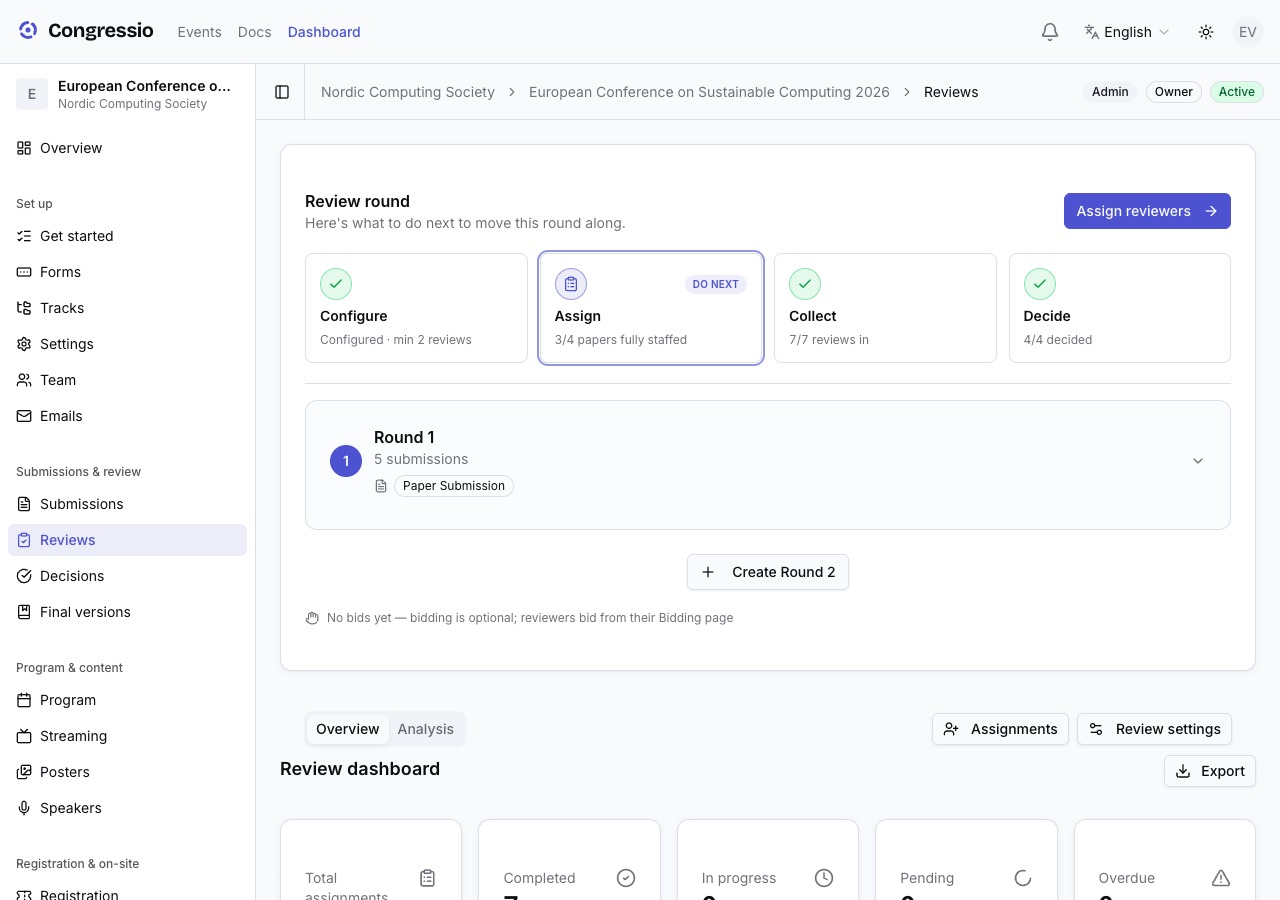Click the Owner role badge
Screen dimensions: 1280x900
(x=1174, y=92)
